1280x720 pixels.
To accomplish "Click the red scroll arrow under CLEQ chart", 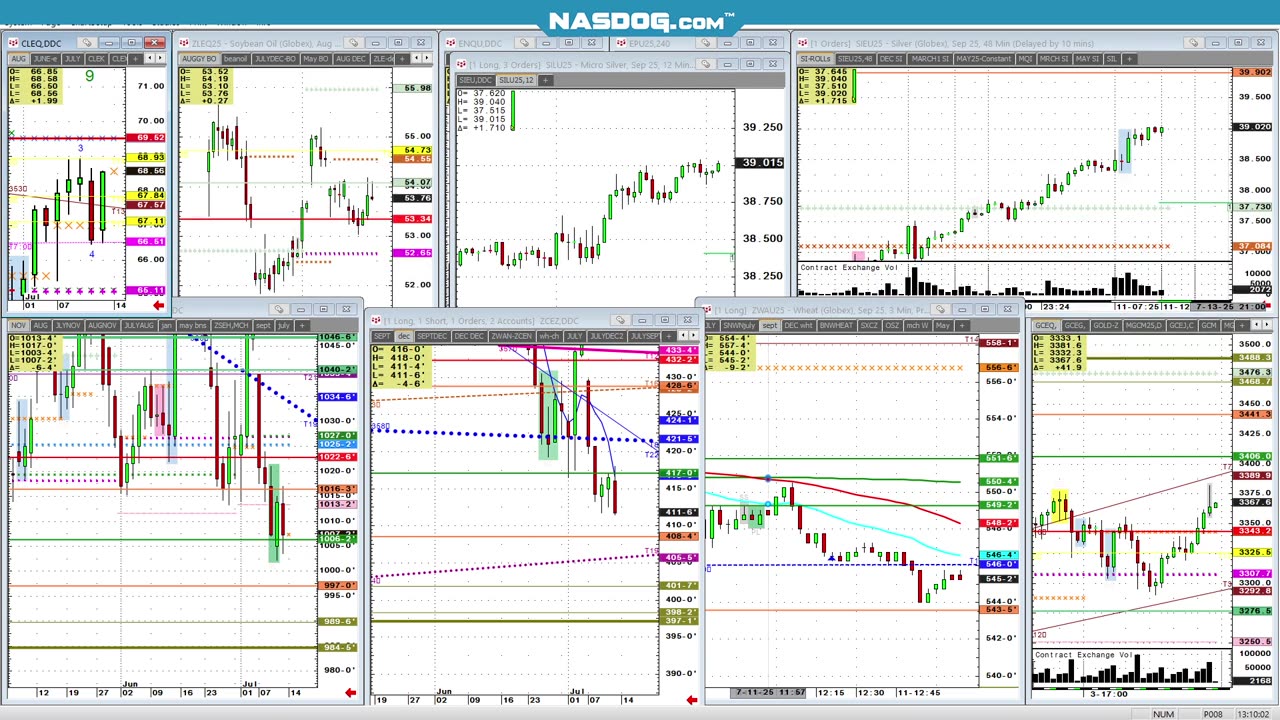I will [158, 305].
